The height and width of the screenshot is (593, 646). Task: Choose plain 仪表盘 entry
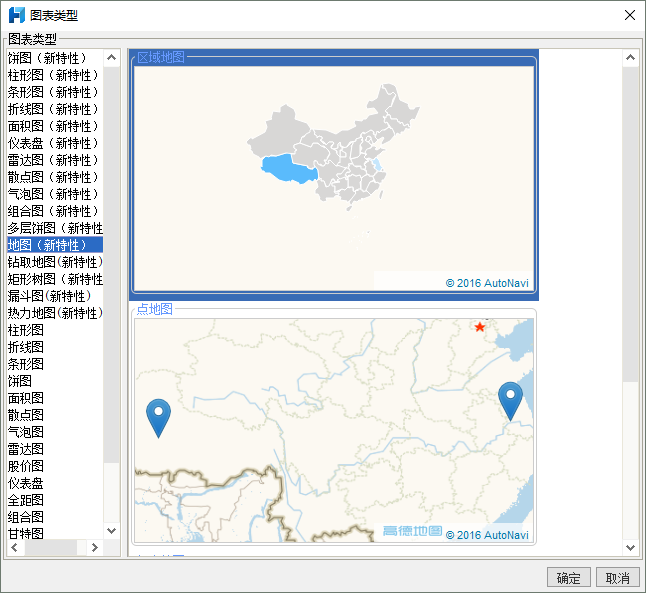point(55,483)
